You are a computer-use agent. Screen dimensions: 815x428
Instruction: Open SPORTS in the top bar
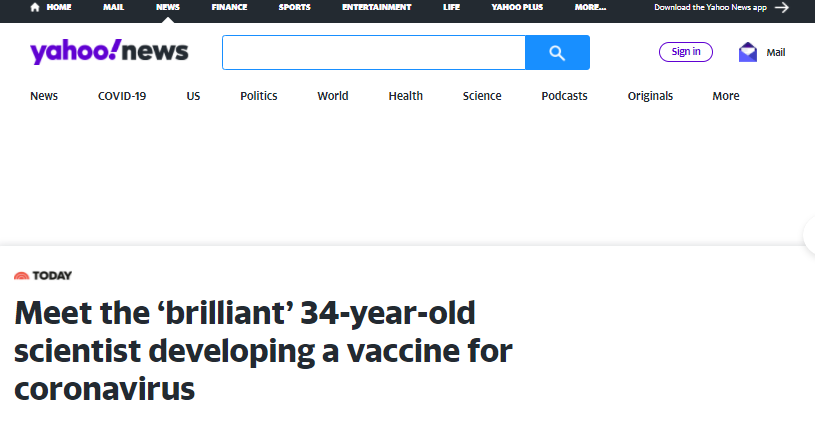pyautogui.click(x=294, y=7)
